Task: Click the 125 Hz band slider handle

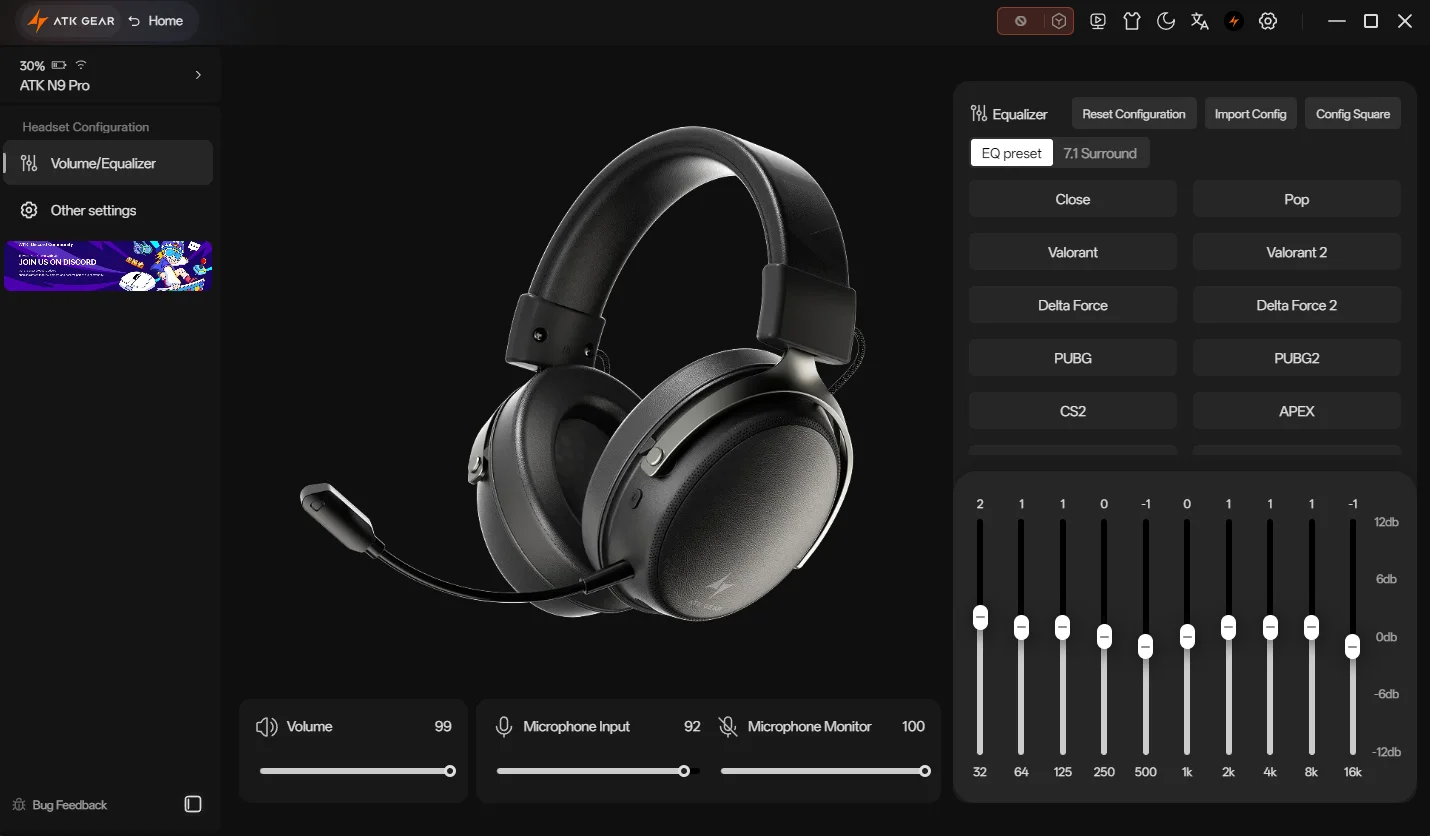Action: [x=1062, y=627]
